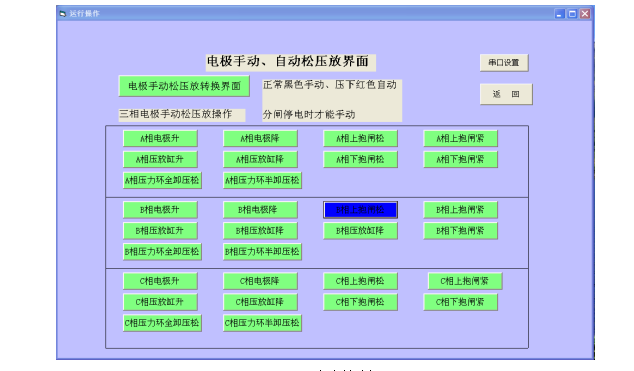Activate B相电极升 button
The height and width of the screenshot is (371, 634).
click(160, 210)
